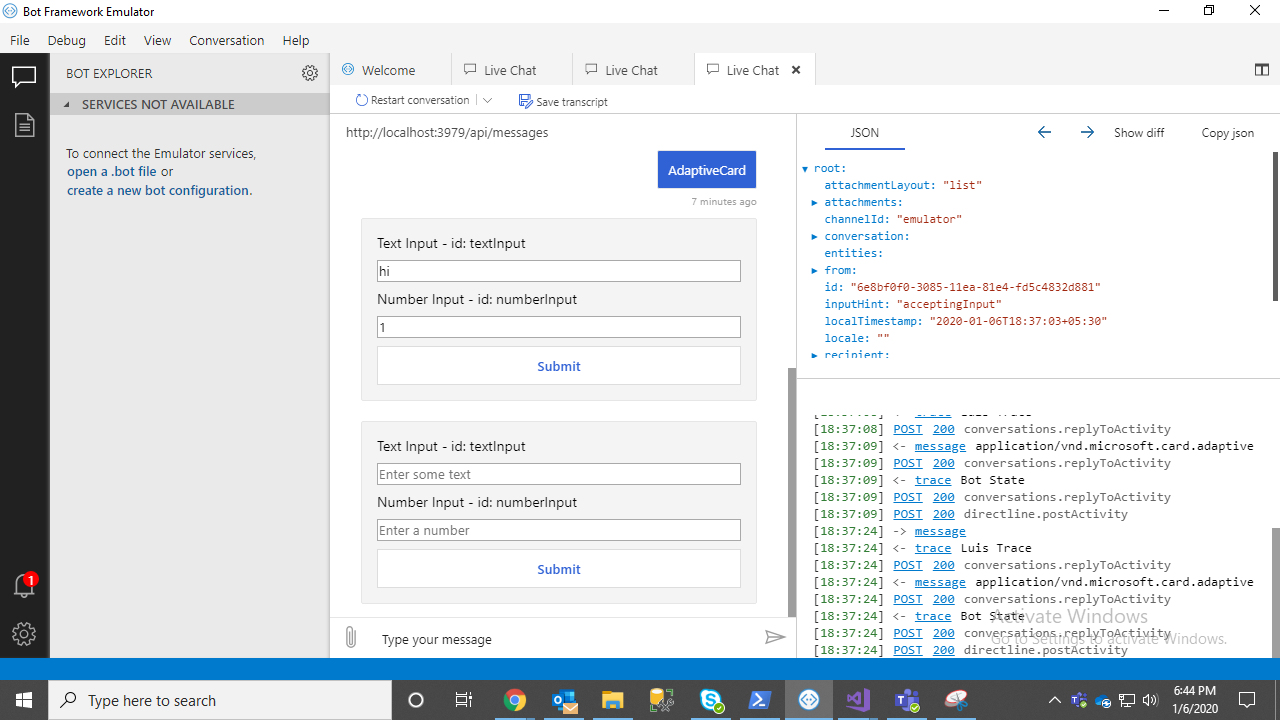Click the open a .bot file link

point(112,172)
